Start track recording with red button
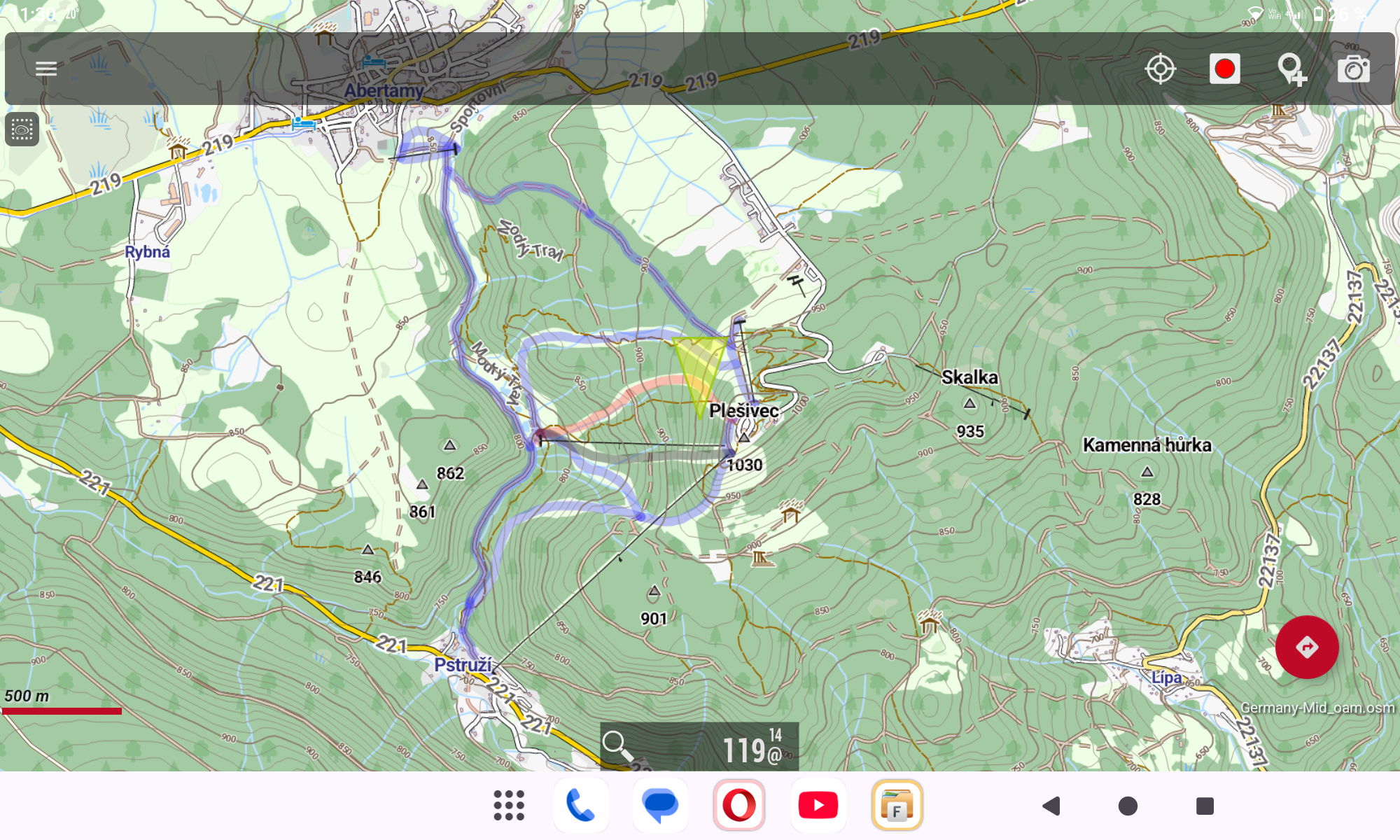1400x840 pixels. [1224, 69]
